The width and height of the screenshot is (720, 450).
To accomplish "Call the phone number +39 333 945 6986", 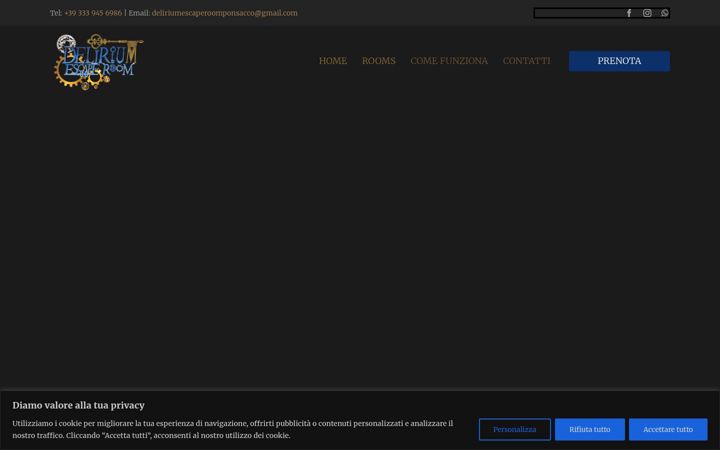I will click(x=93, y=13).
